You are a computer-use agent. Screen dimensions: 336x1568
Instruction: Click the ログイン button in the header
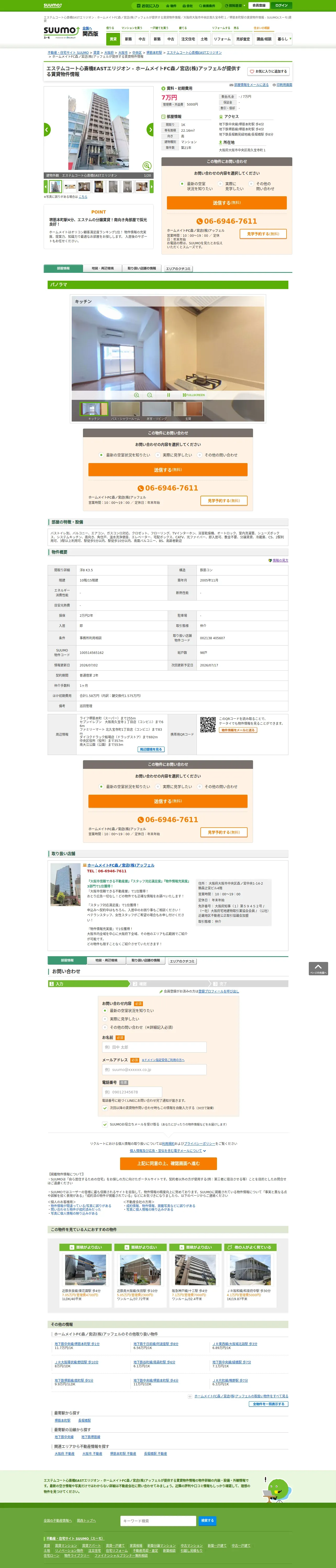click(281, 5)
